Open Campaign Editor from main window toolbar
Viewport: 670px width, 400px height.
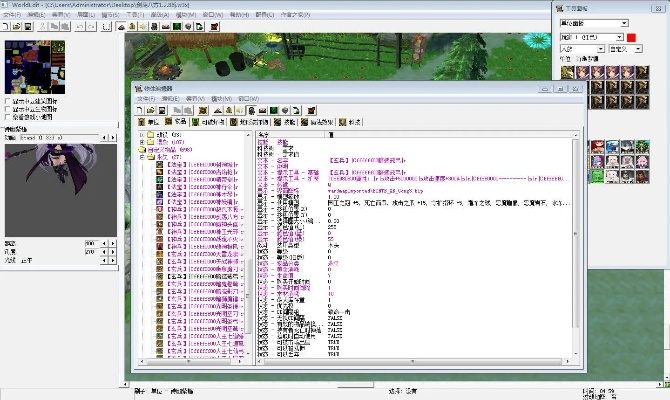click(x=166, y=26)
